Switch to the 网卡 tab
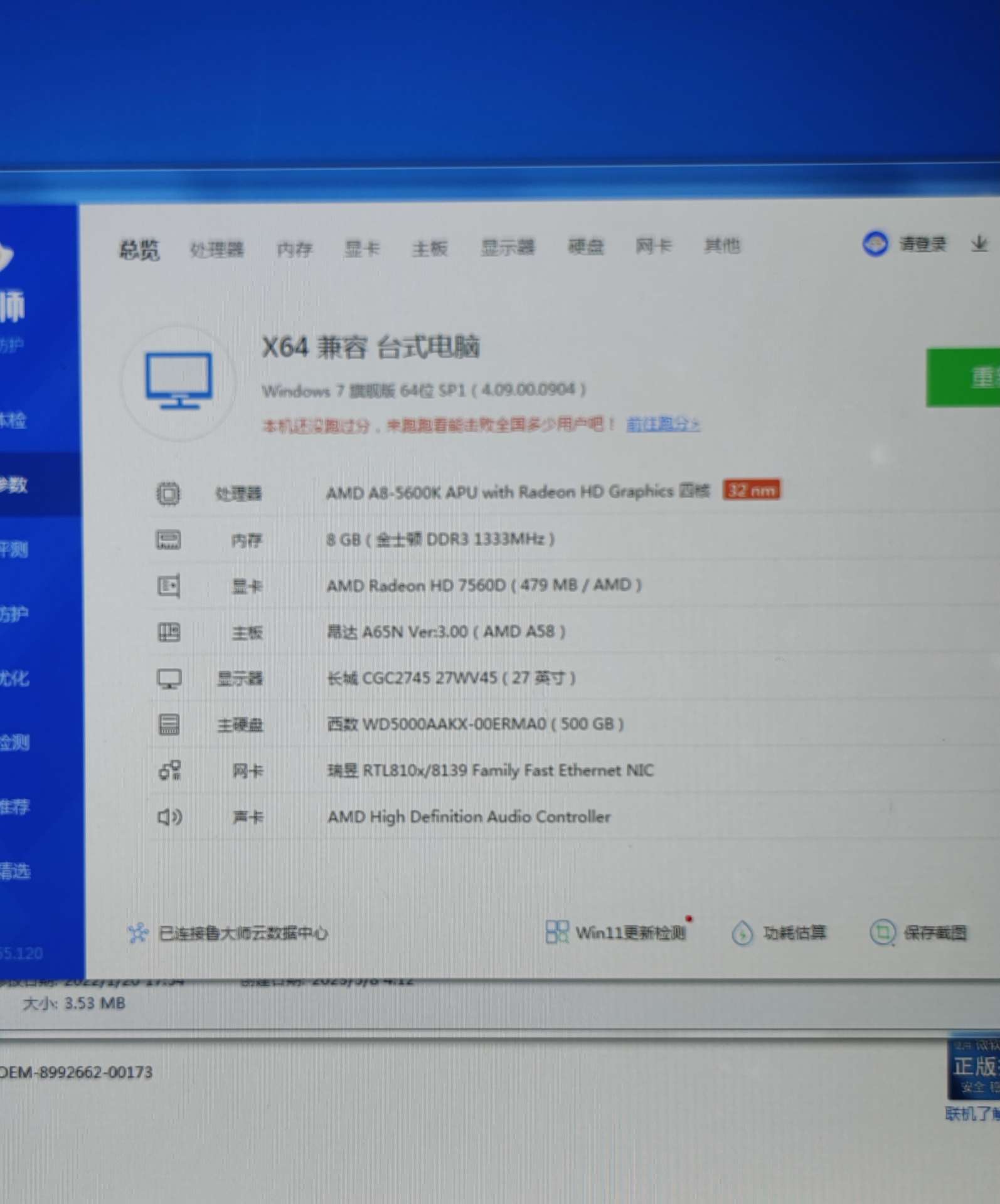 point(654,246)
